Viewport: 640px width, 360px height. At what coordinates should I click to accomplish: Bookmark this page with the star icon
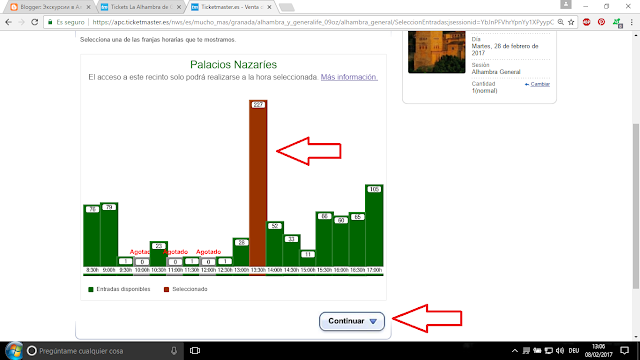[x=571, y=22]
